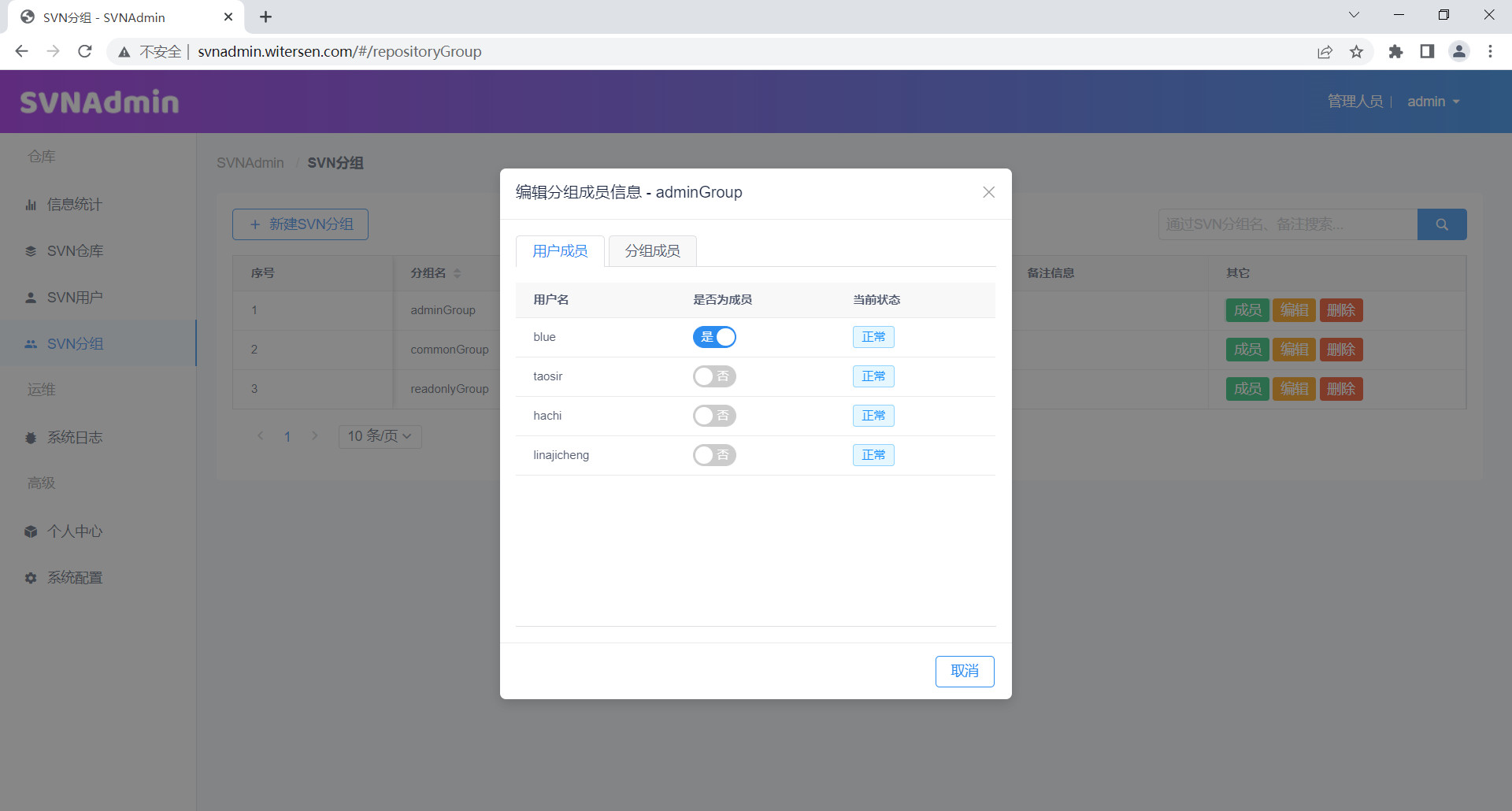This screenshot has height=811, width=1512.
Task: Click the SVNAdmin breadcrumb link
Action: click(250, 163)
